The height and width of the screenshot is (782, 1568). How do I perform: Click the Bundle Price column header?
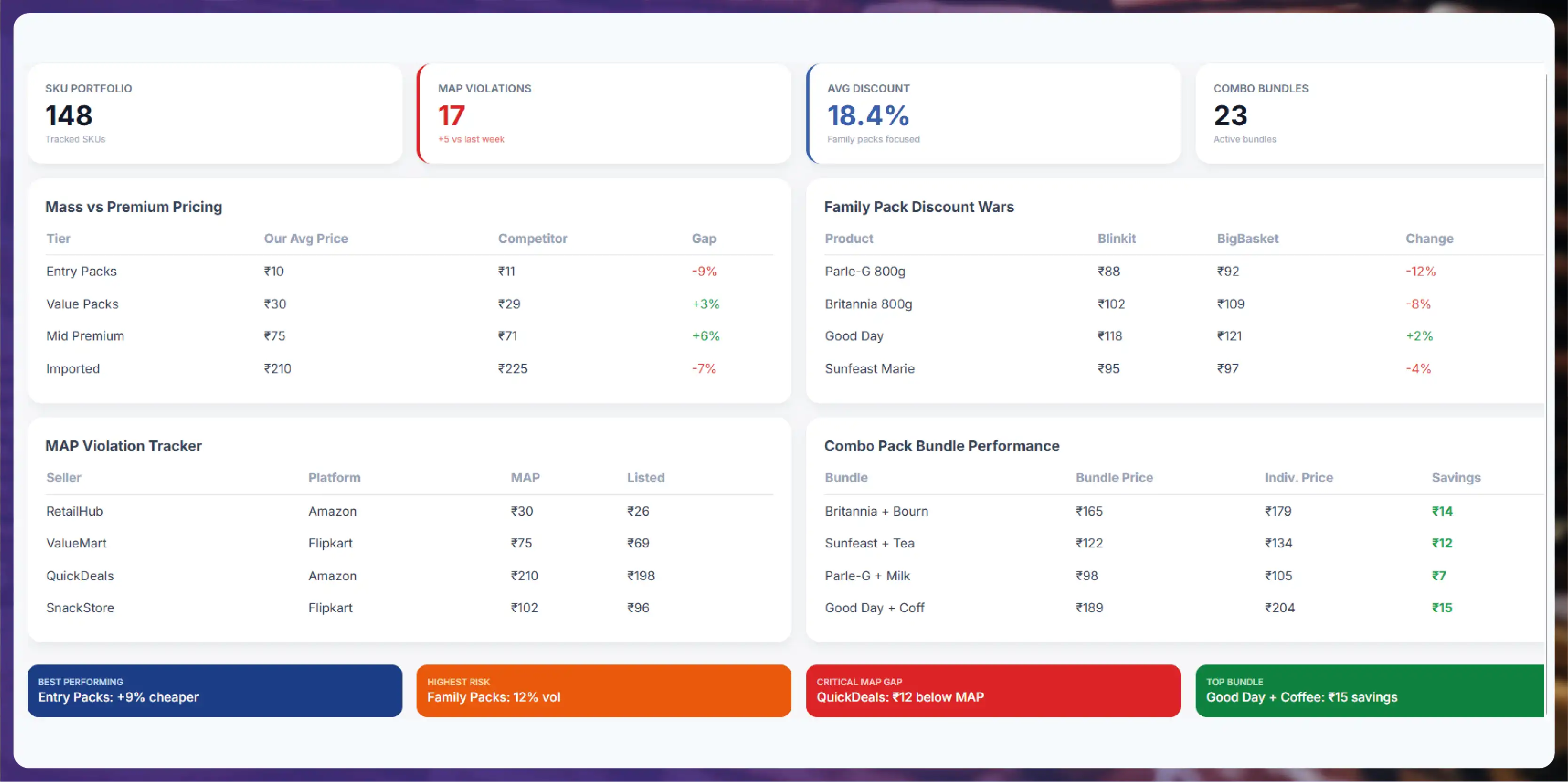tap(1114, 478)
